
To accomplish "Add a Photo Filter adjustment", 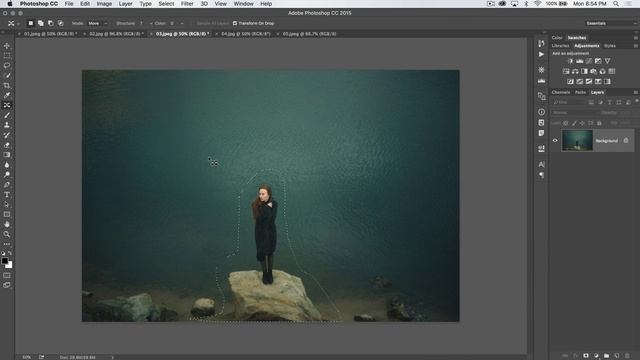I will point(593,71).
